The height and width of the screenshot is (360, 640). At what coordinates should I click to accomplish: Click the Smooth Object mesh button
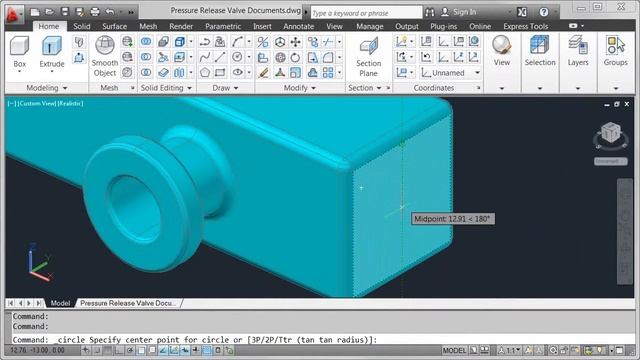pos(104,56)
